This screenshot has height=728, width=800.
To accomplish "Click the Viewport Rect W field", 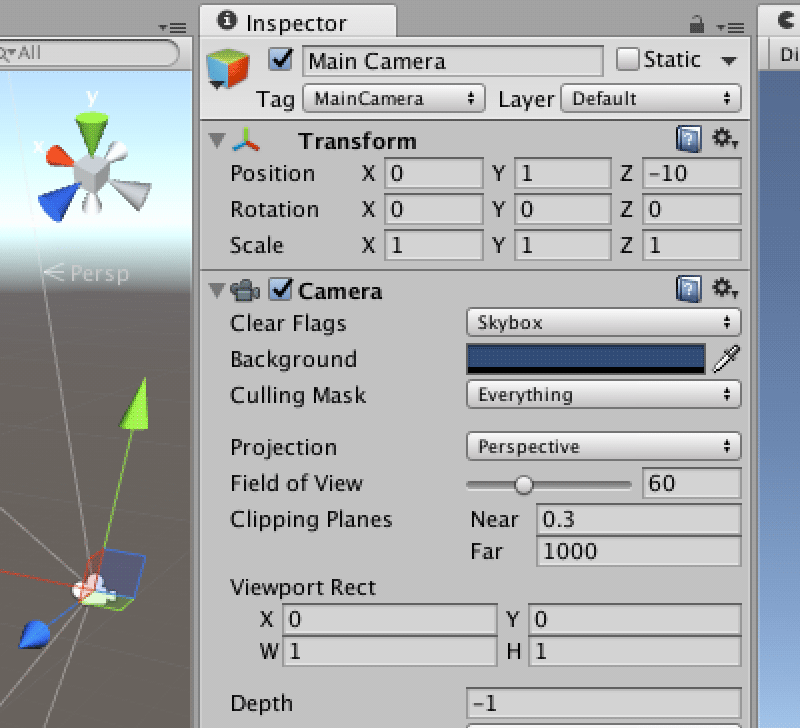I will pyautogui.click(x=390, y=651).
